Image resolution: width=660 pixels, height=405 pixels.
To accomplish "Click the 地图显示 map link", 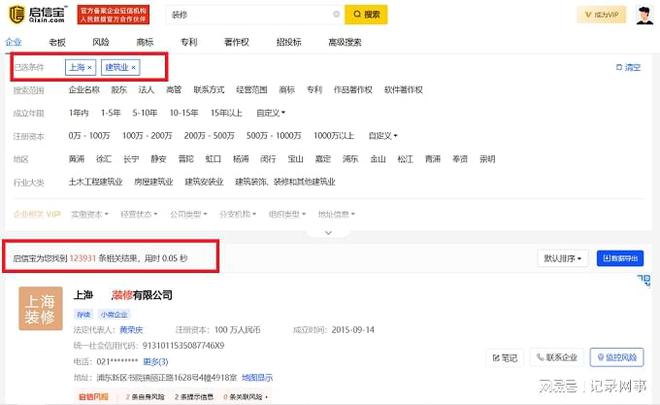I will point(257,378).
